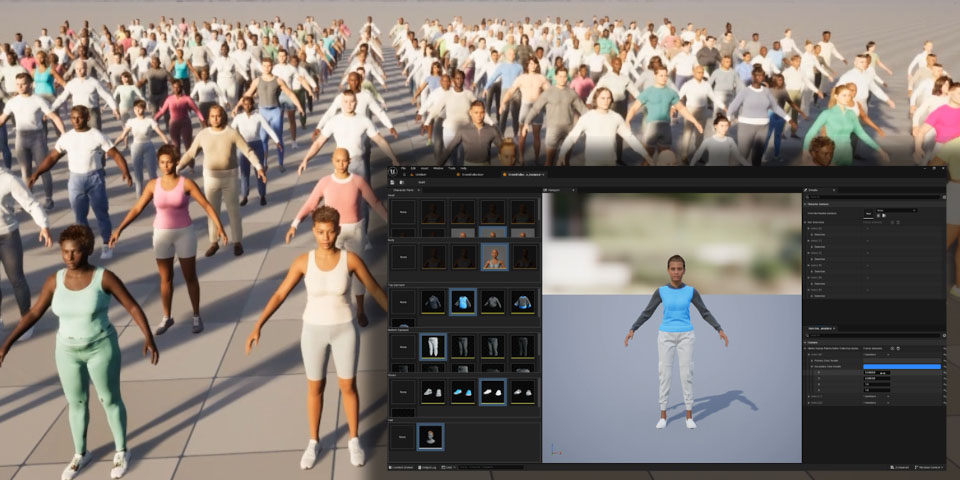Choose None in the Head section
Screen dimensions: 960x480
coord(403,212)
